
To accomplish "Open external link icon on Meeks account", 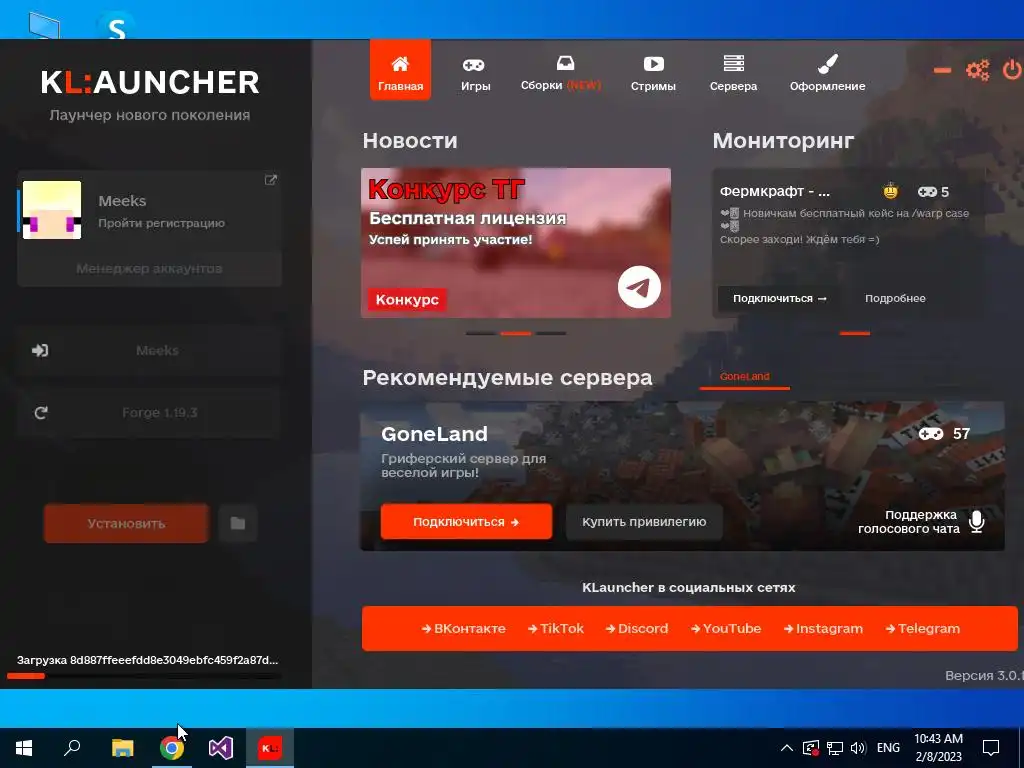I will tap(270, 180).
